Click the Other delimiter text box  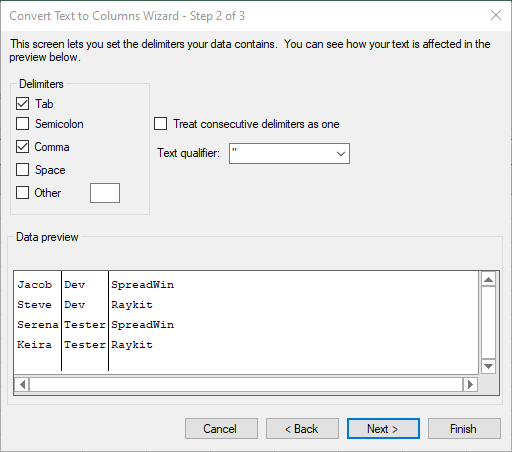(x=105, y=193)
